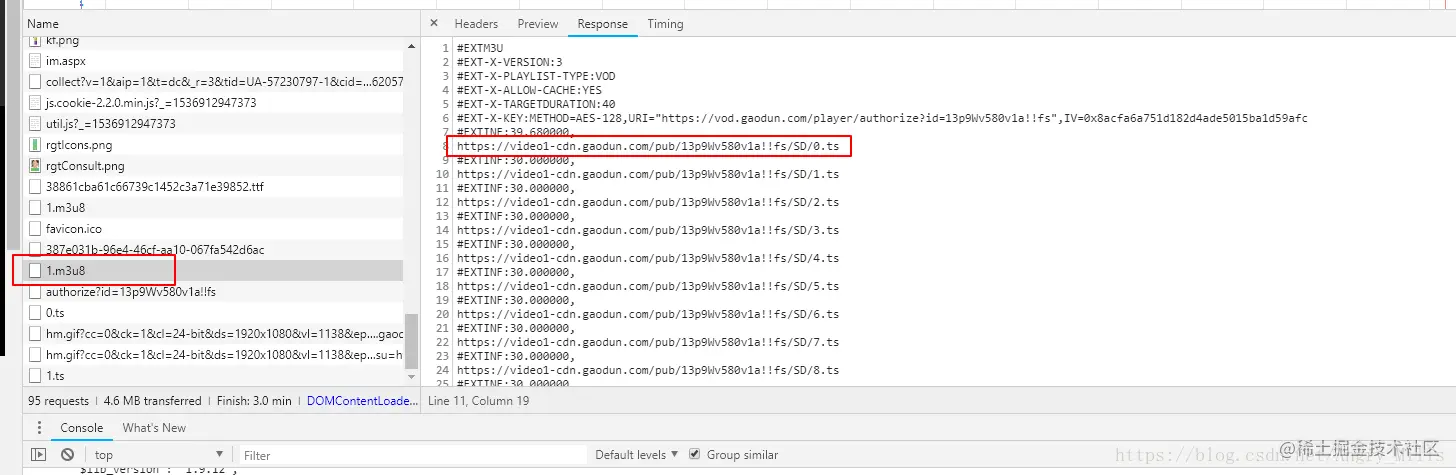Viewport: 1456px width, 475px height.
Task: Click the SD/2.ts URL line
Action: [647, 202]
